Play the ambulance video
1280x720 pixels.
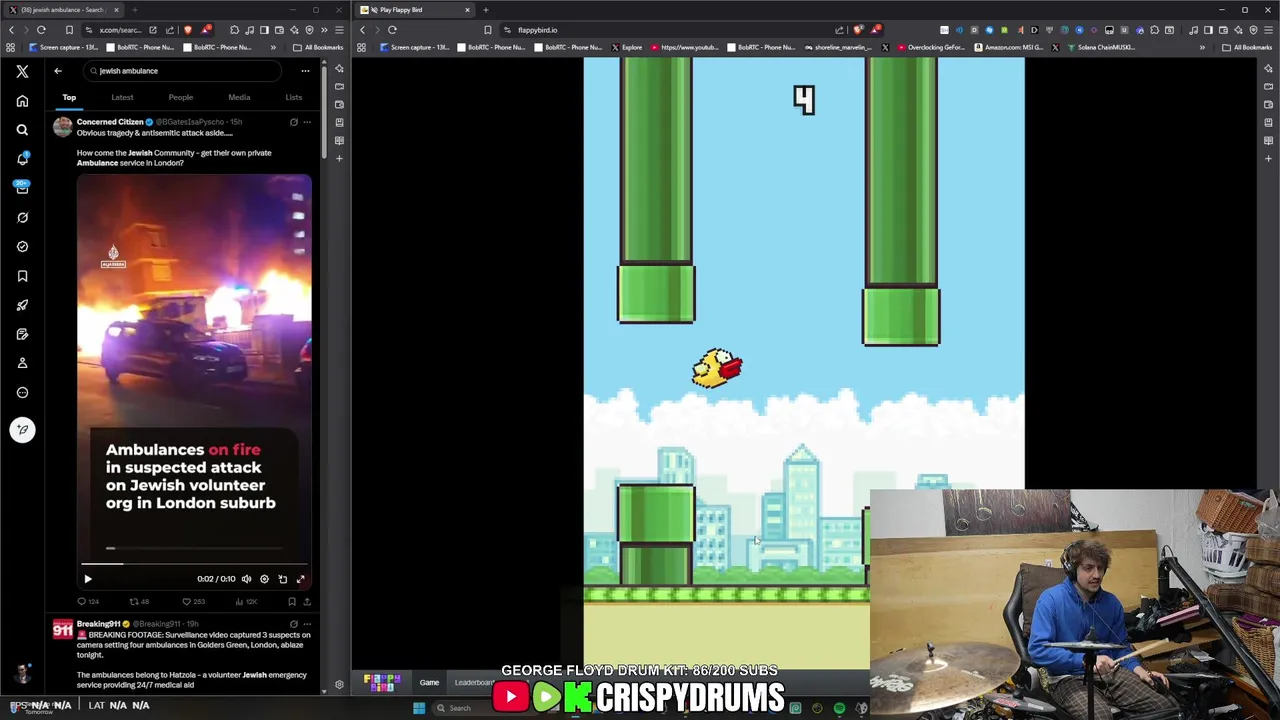pyautogui.click(x=87, y=579)
